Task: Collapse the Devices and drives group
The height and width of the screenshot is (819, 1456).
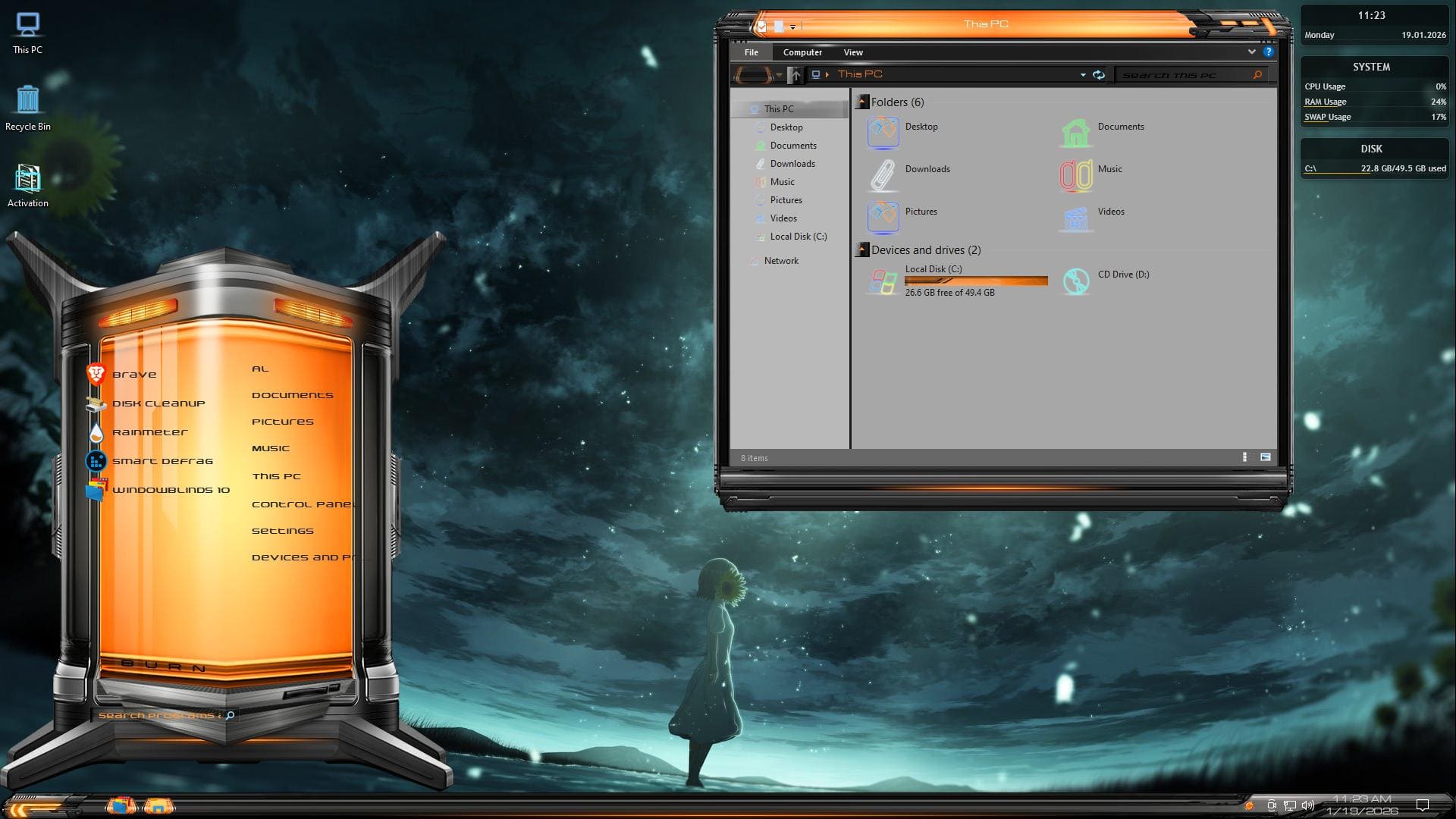Action: [x=862, y=249]
